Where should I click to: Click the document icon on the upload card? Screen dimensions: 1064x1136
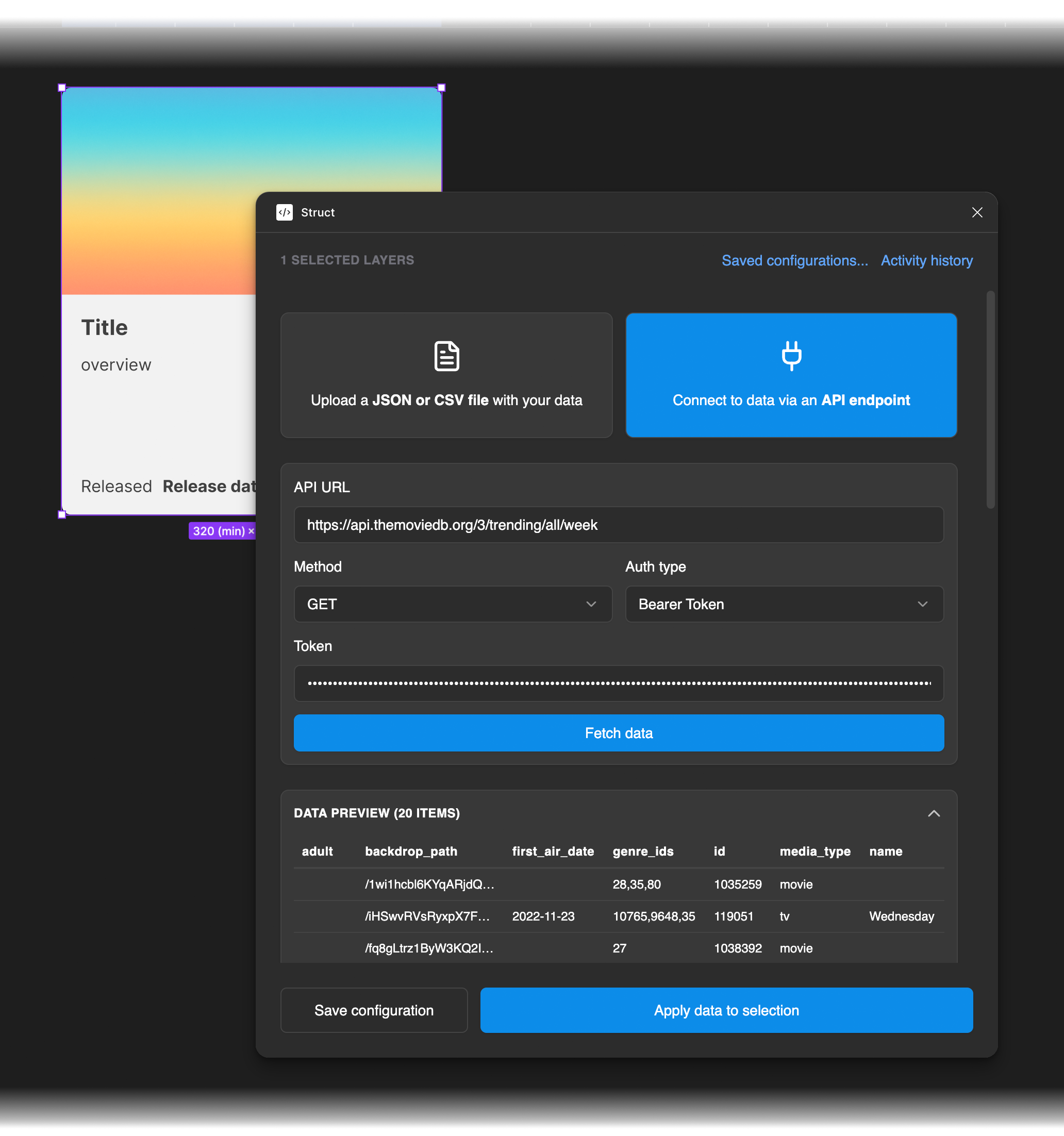(446, 356)
